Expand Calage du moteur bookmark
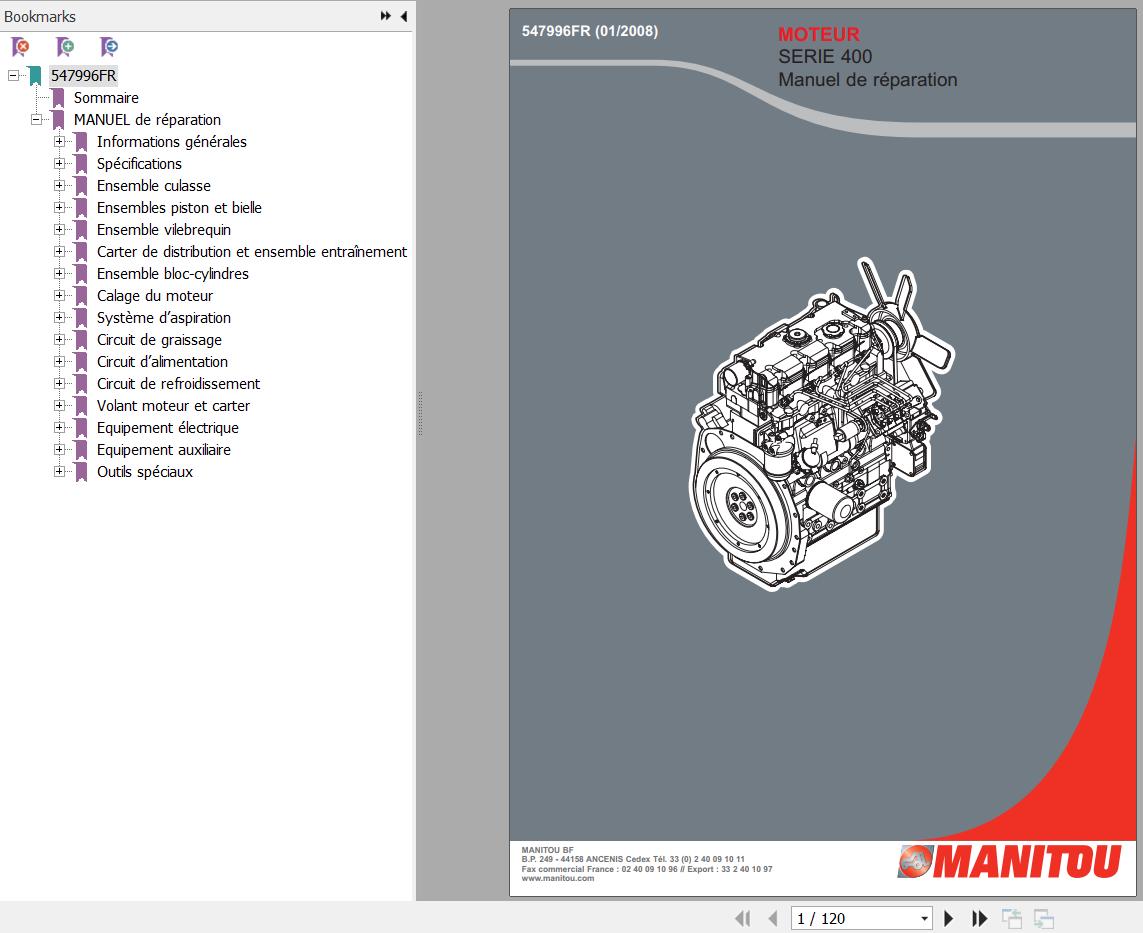 (59, 295)
